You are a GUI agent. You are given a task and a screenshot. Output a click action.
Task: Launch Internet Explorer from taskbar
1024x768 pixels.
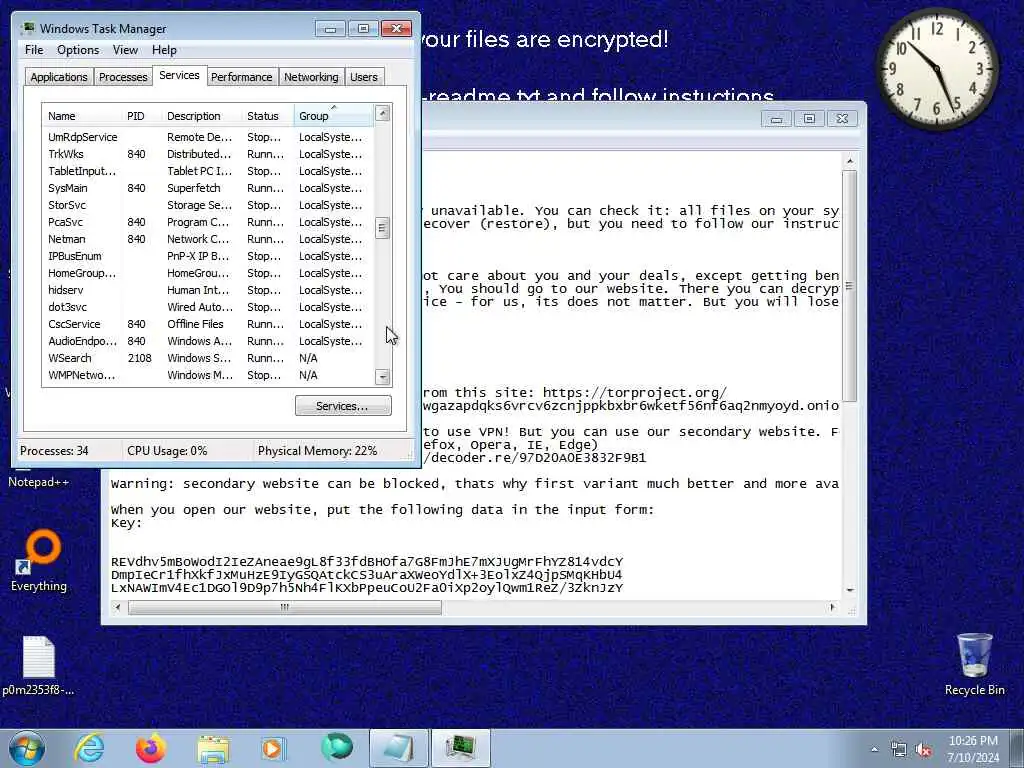click(89, 748)
